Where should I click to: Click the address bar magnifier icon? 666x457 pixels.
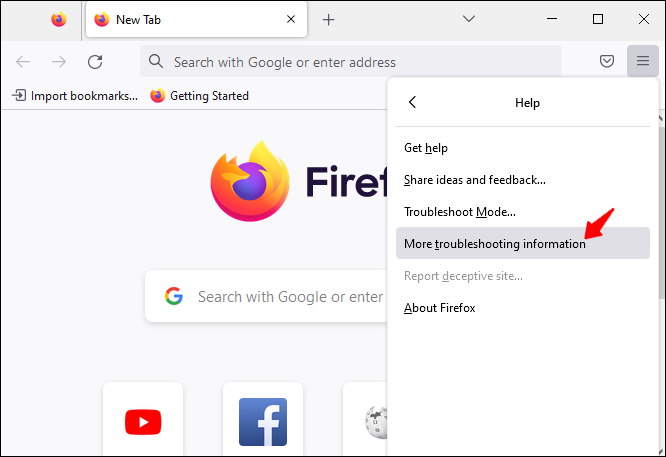point(156,62)
